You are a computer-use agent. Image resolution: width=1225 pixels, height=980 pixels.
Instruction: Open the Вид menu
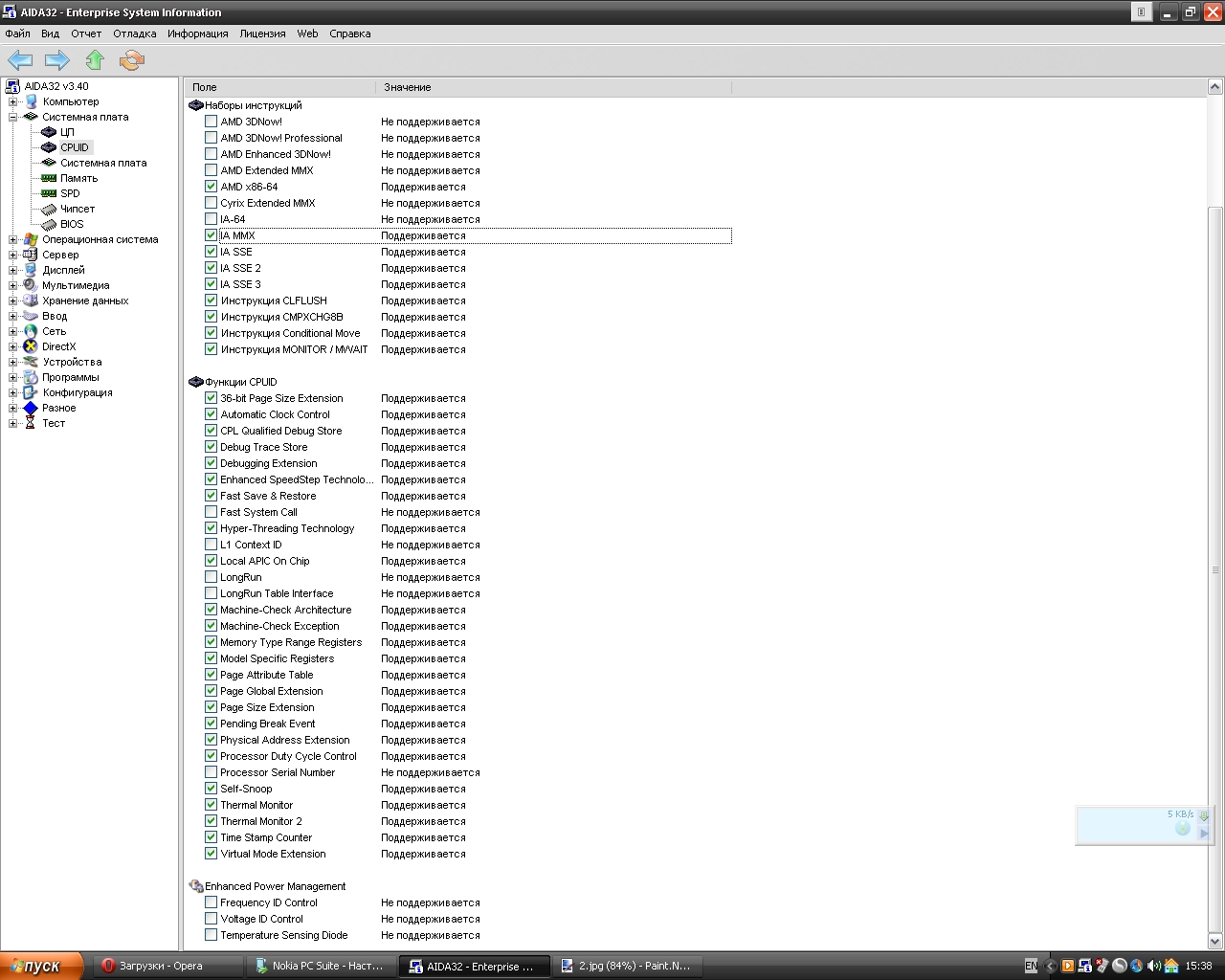pos(50,33)
